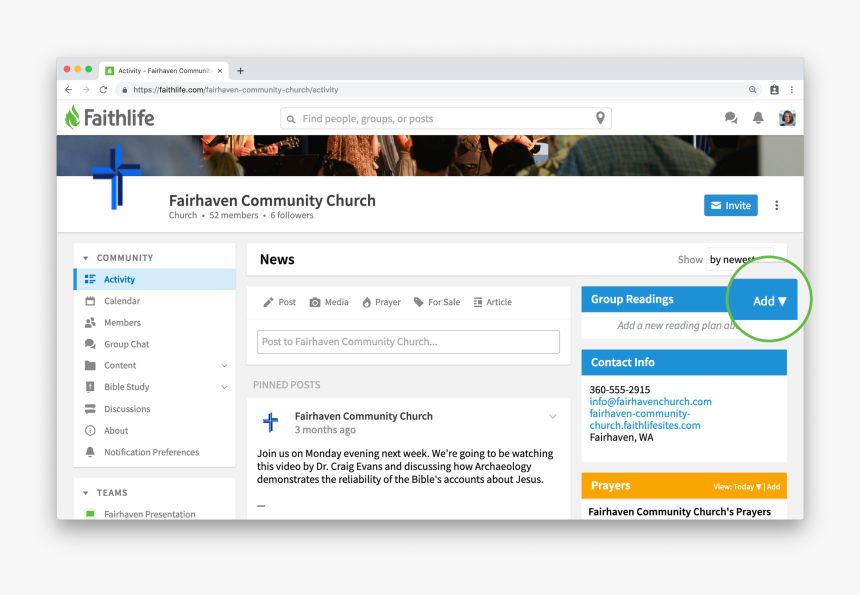Open the messages chat bubble icon
Screen dimensions: 860x595
pos(731,118)
